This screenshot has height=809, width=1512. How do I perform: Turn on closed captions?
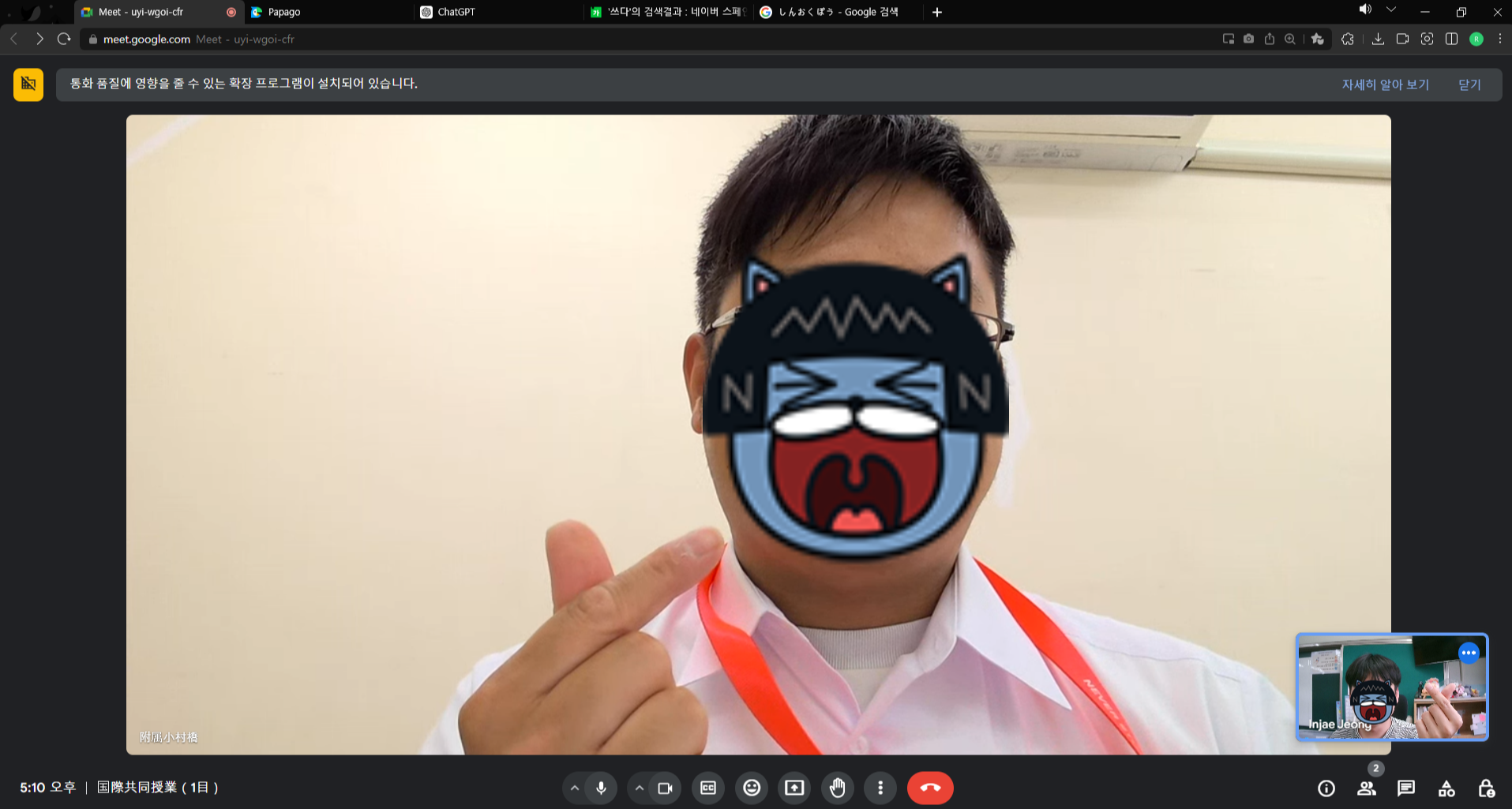(x=708, y=788)
